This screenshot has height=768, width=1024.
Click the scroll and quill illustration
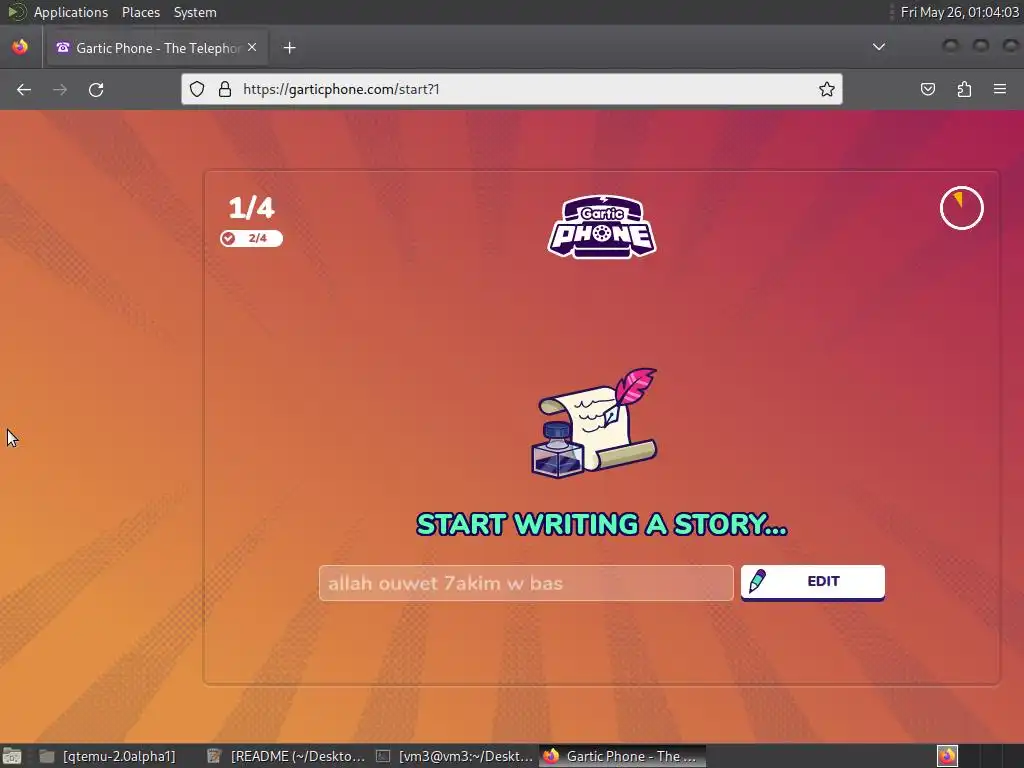pyautogui.click(x=594, y=423)
